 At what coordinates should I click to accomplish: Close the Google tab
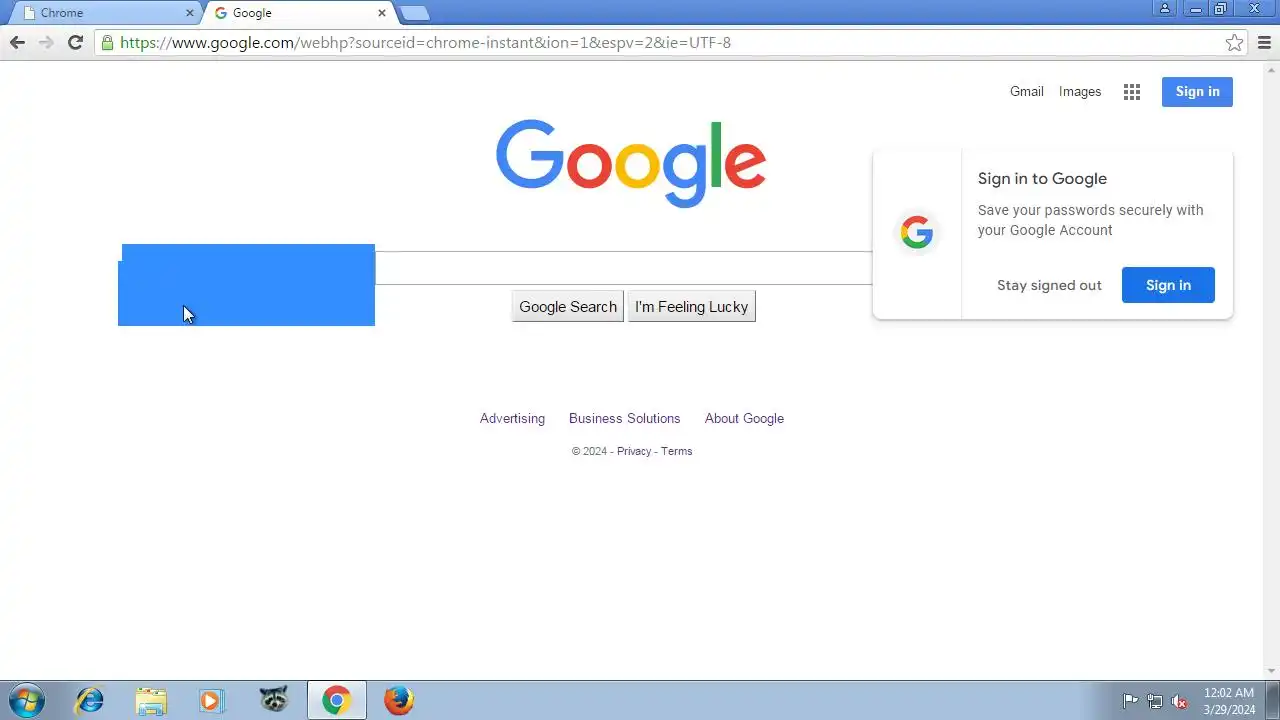[382, 13]
